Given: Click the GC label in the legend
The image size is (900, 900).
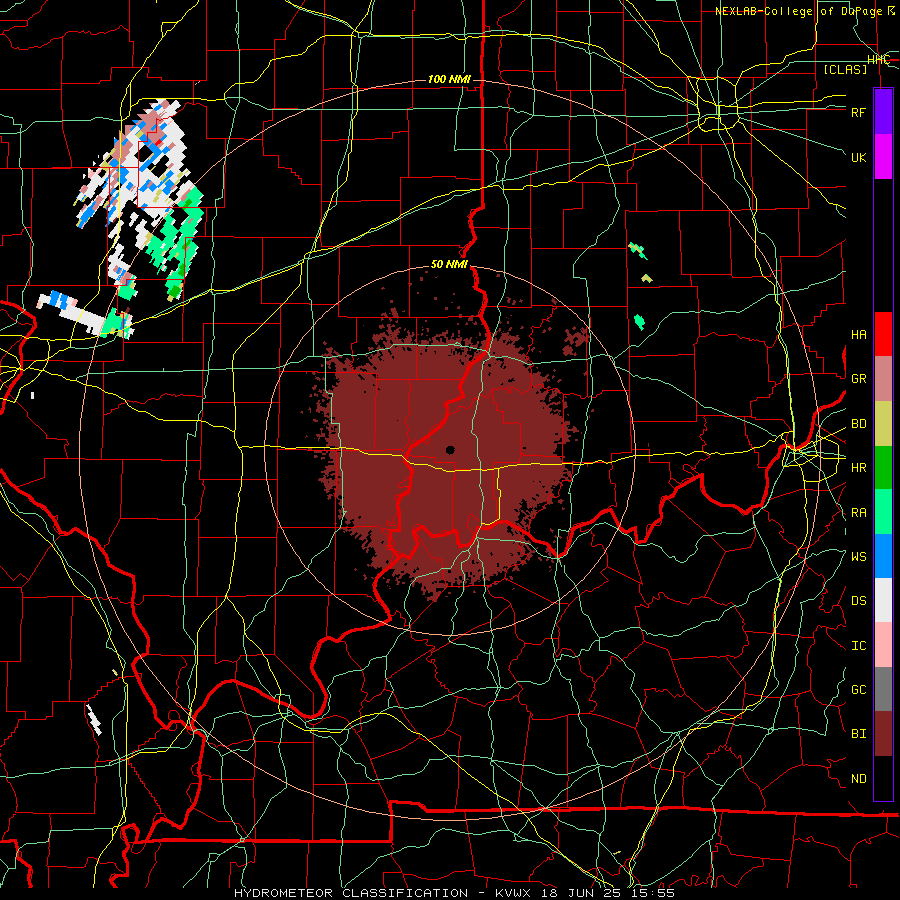Looking at the screenshot, I should (858, 690).
